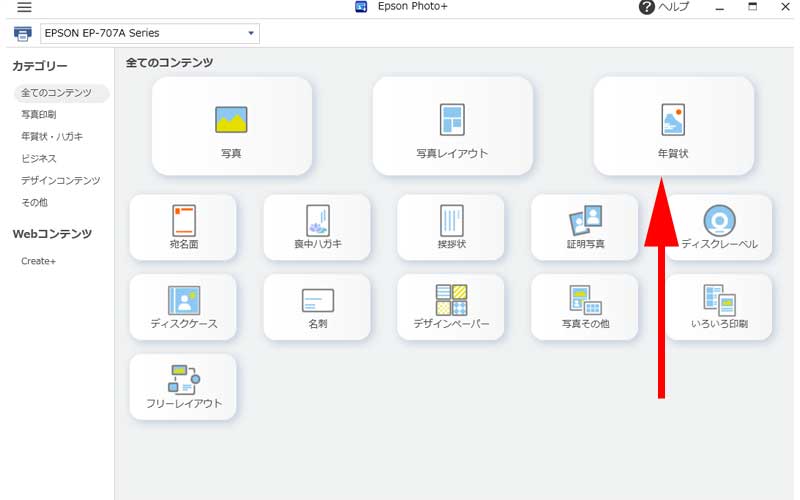800x500 pixels.
Task: Open the 写真 photo tile
Action: (232, 126)
